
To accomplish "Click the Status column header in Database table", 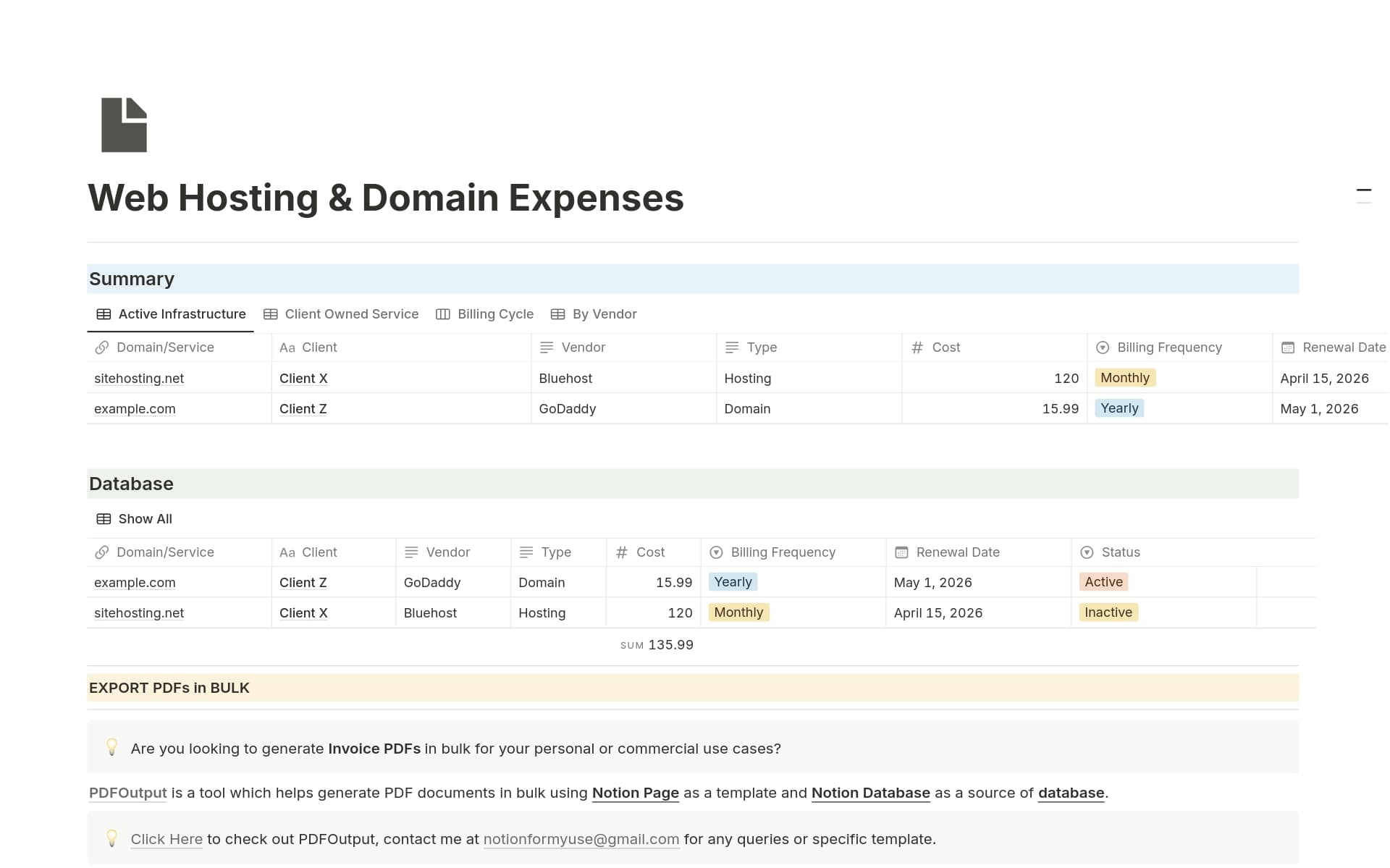I will click(x=1163, y=552).
